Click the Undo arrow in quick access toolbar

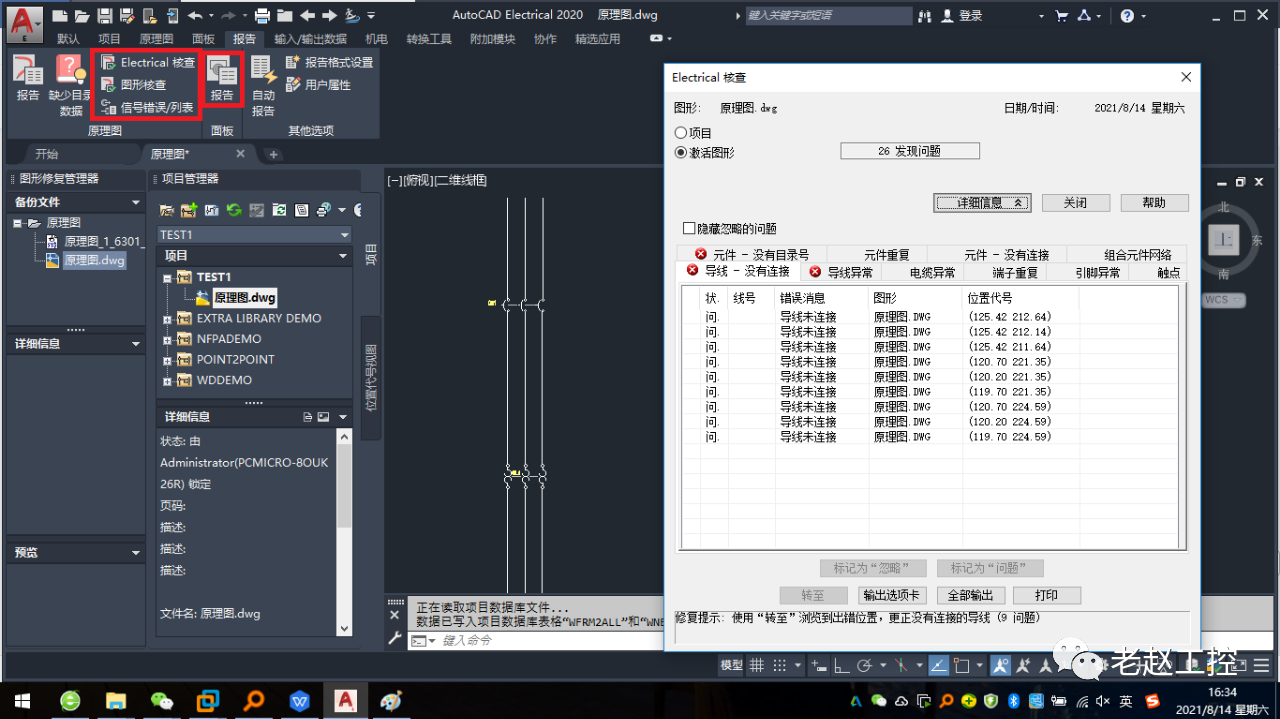click(195, 16)
